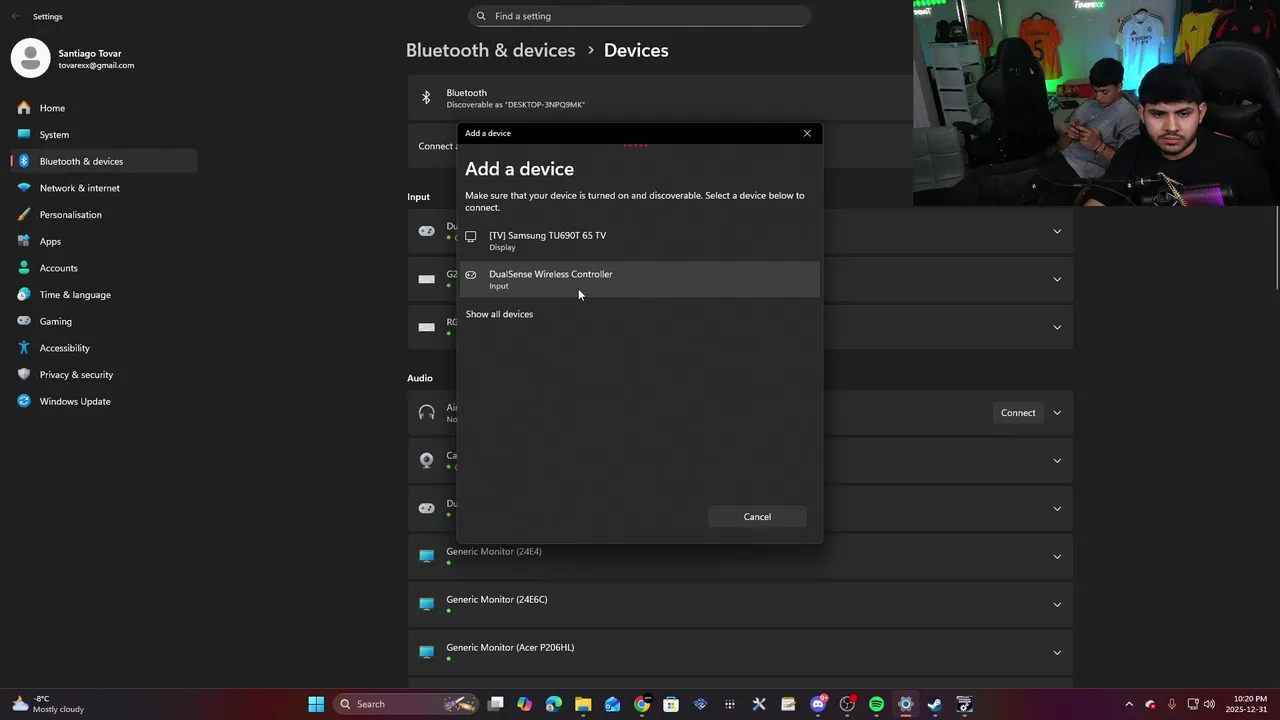Open Task View from taskbar
The height and width of the screenshot is (720, 1280).
point(496,704)
